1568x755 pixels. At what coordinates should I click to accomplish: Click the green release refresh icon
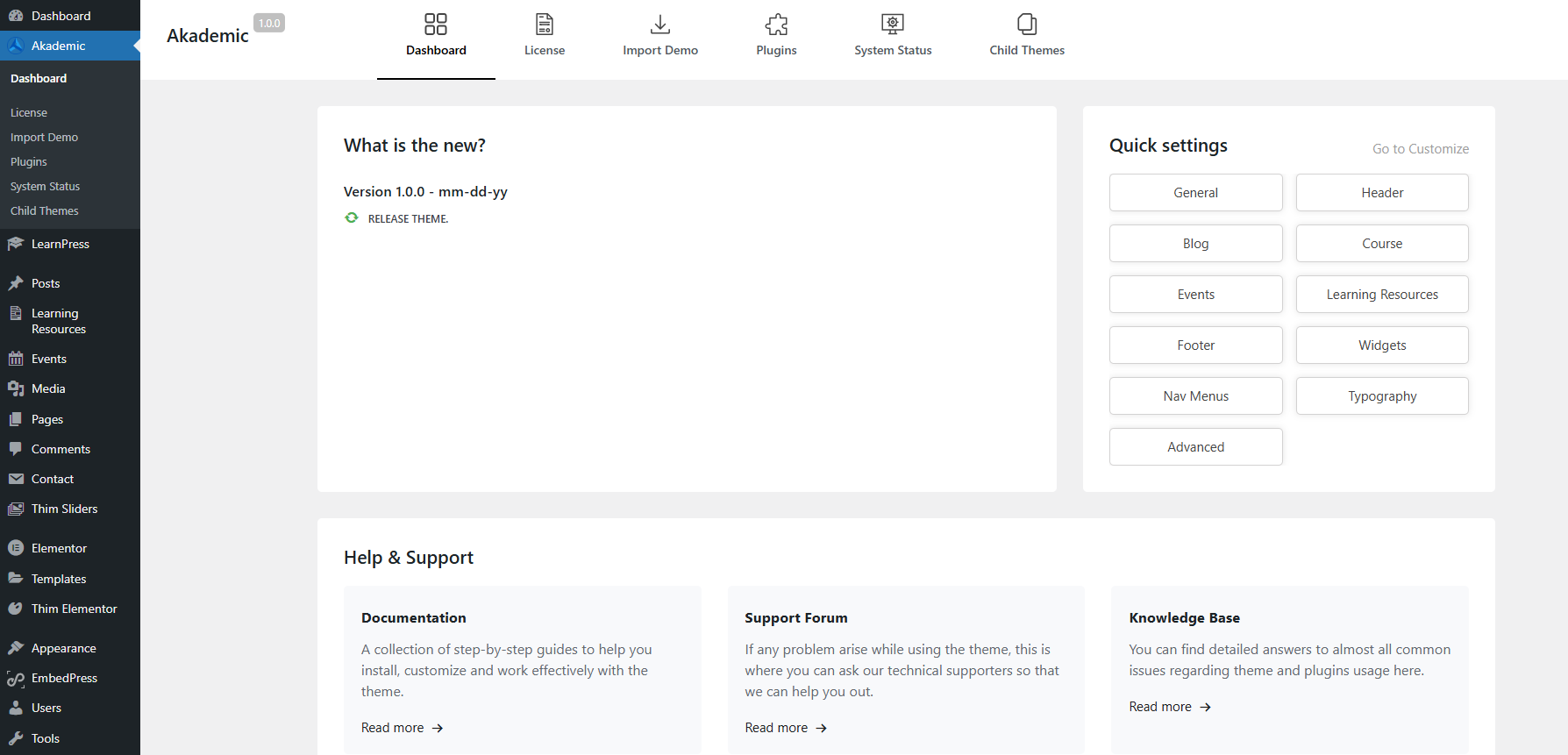click(x=352, y=218)
